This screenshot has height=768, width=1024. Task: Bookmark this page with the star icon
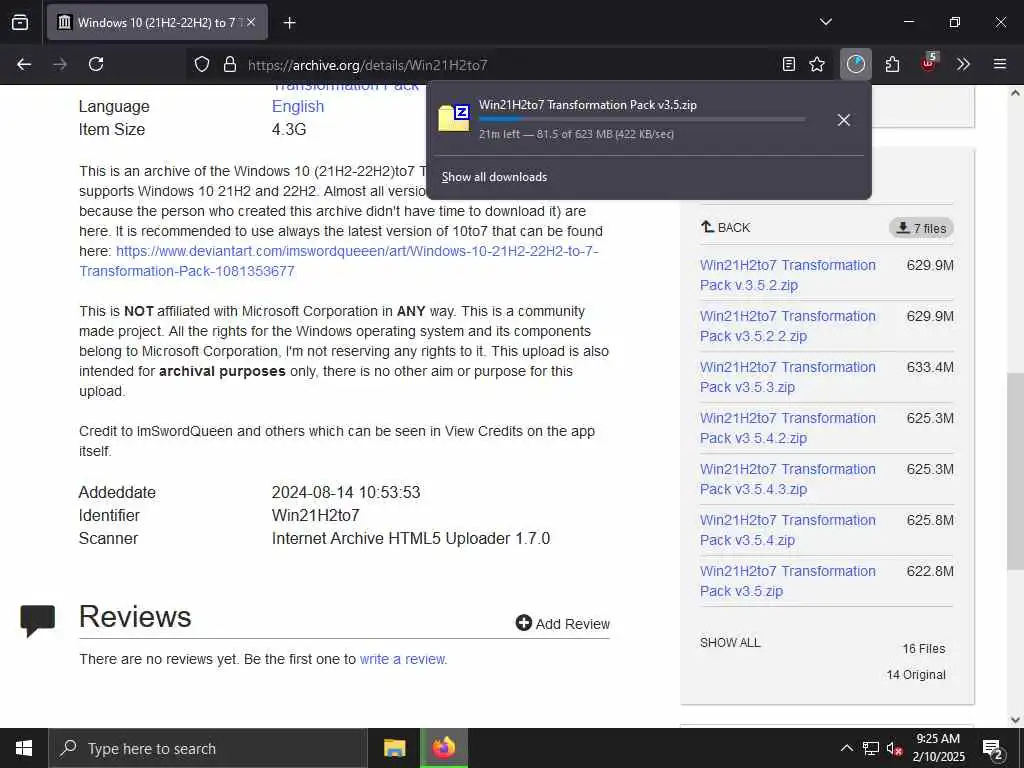817,64
